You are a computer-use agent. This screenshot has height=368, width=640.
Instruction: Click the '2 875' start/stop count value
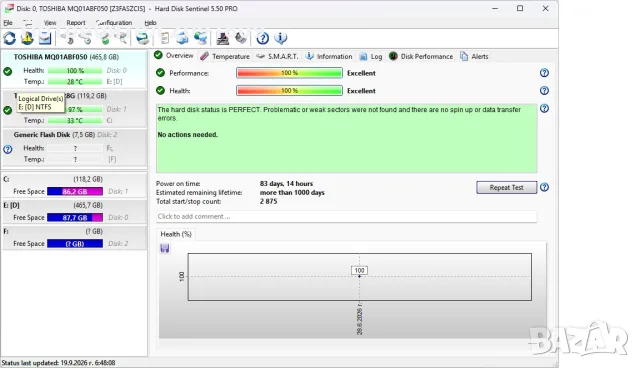pos(269,202)
